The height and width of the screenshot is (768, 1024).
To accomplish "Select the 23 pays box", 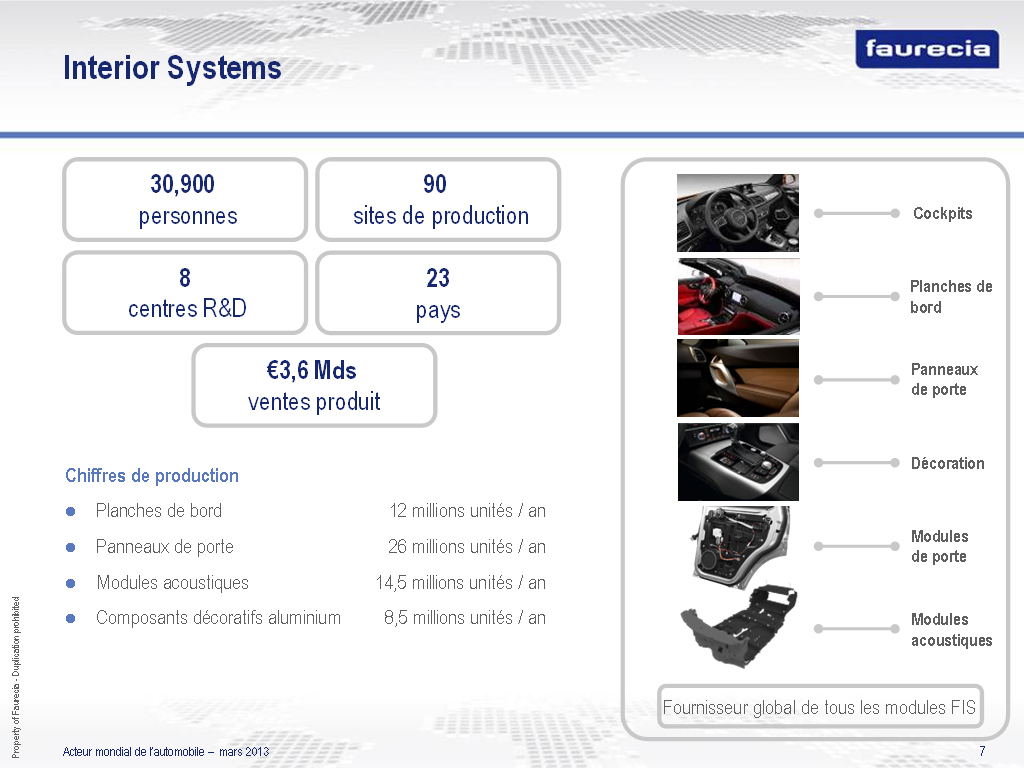I will pos(438,293).
